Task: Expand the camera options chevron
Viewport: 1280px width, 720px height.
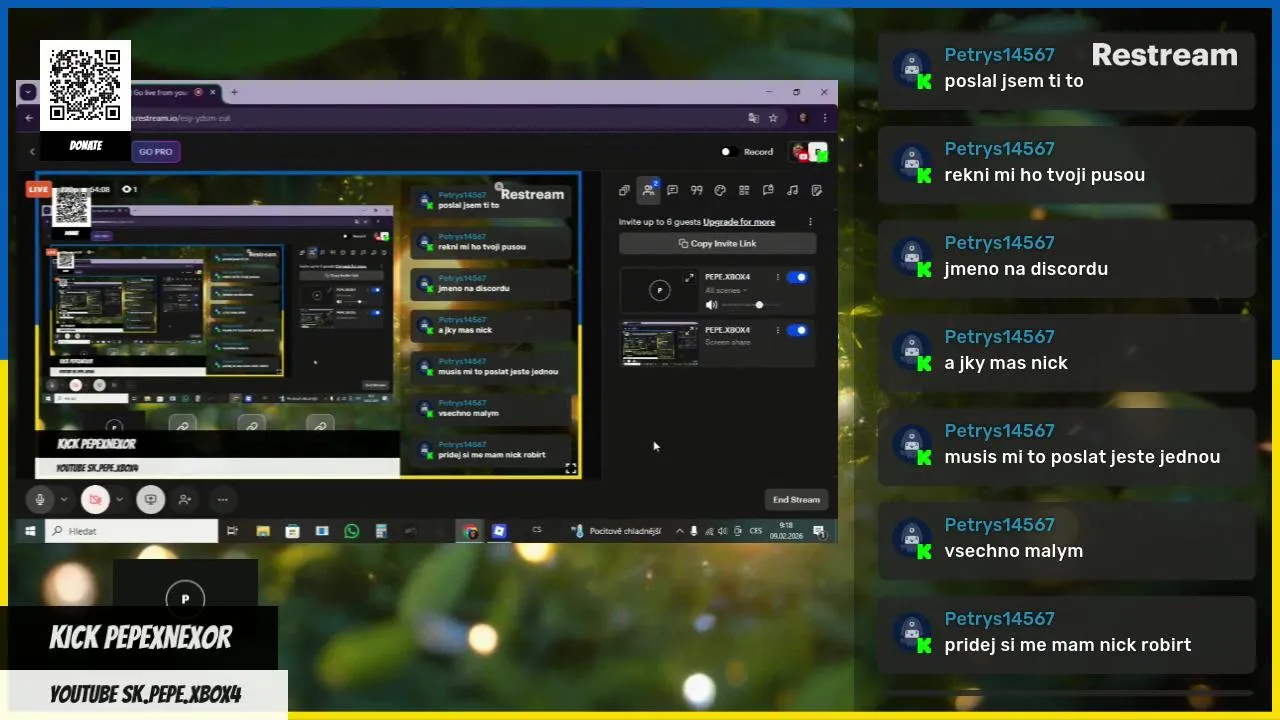Action: coord(119,499)
